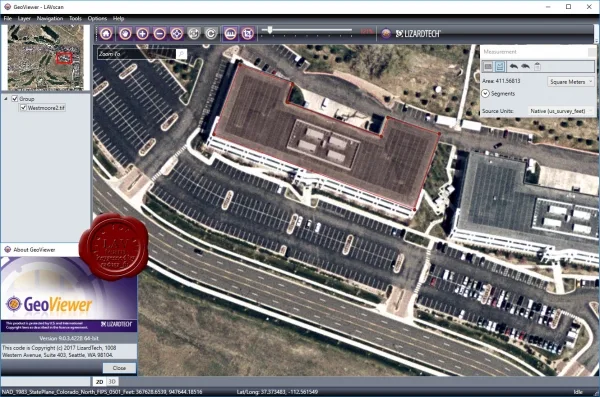Open the Layer menu
The width and height of the screenshot is (600, 397).
tap(24, 18)
